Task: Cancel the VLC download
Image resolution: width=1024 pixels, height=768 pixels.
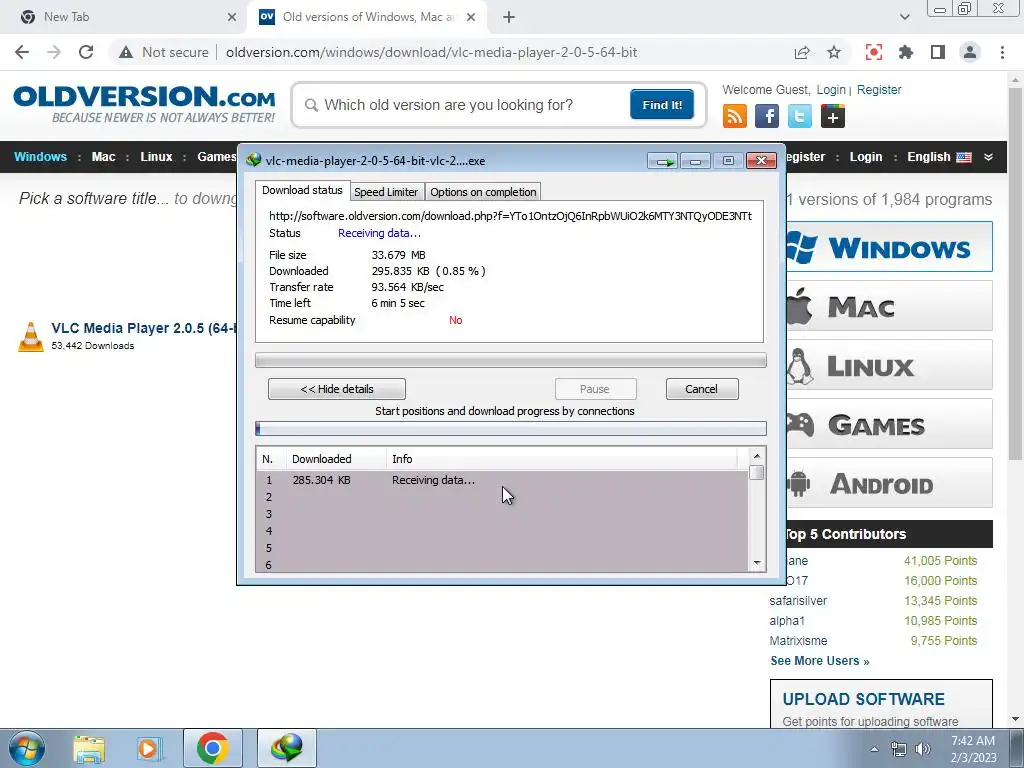Action: tap(702, 389)
